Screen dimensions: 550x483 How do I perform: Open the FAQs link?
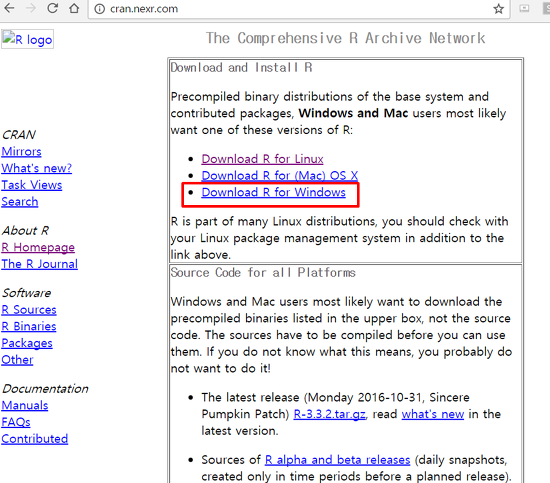16,422
